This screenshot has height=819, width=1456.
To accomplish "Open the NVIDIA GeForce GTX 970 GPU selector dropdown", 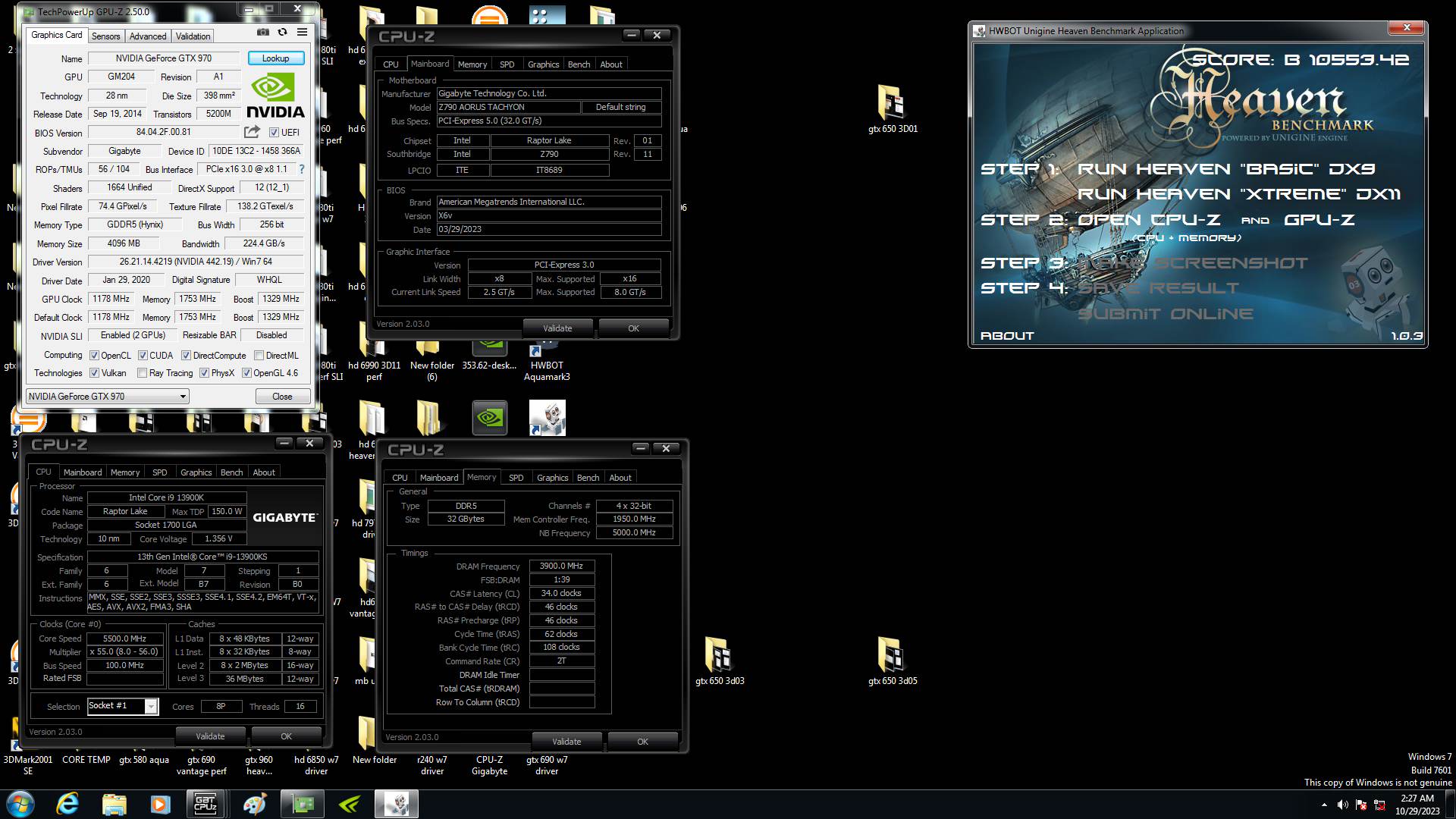I will (107, 396).
